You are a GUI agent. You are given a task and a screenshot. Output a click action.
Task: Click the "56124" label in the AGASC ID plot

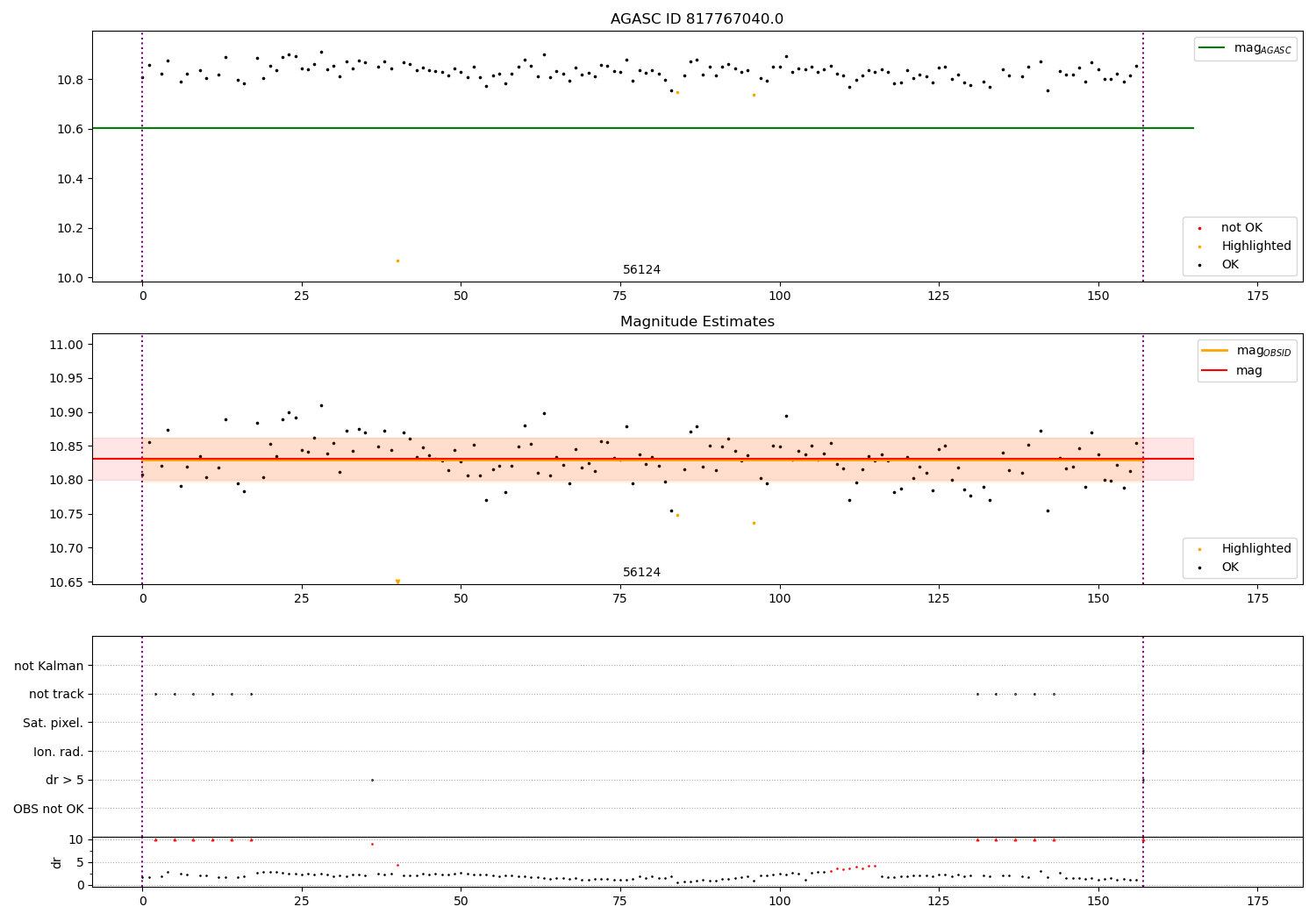[x=641, y=269]
